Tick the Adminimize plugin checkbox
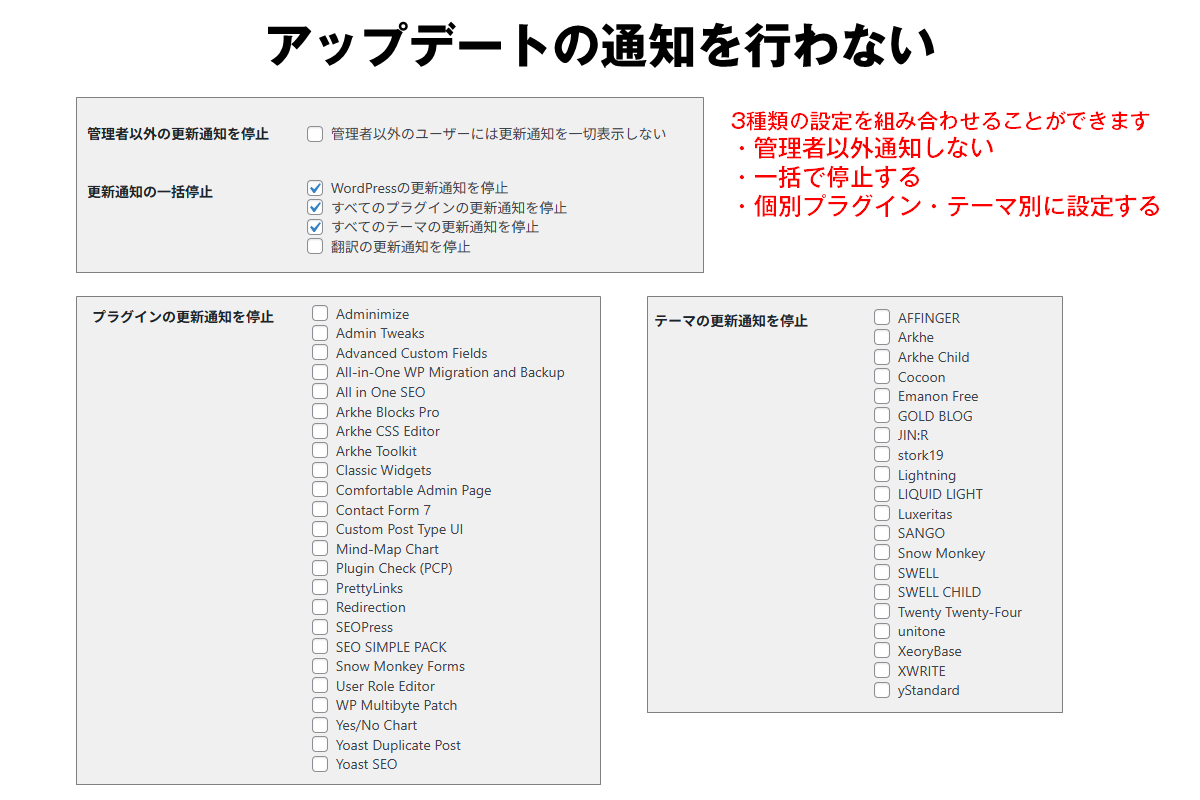This screenshot has height=800, width=1200. pyautogui.click(x=320, y=314)
